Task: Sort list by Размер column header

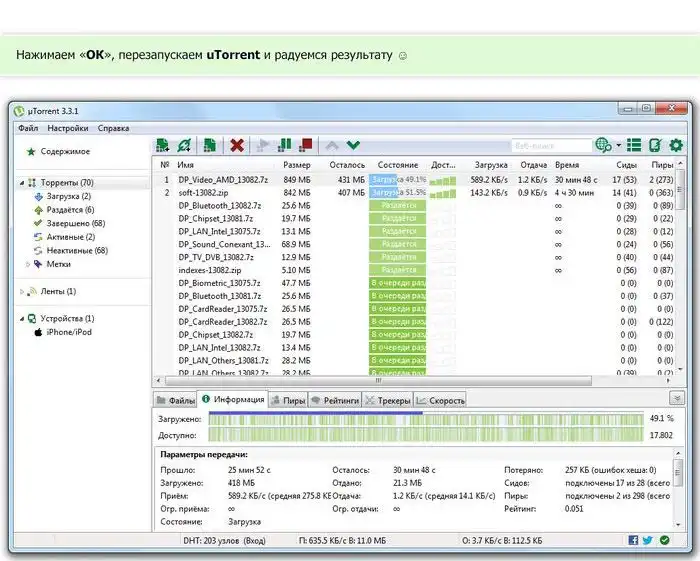Action: pyautogui.click(x=296, y=164)
